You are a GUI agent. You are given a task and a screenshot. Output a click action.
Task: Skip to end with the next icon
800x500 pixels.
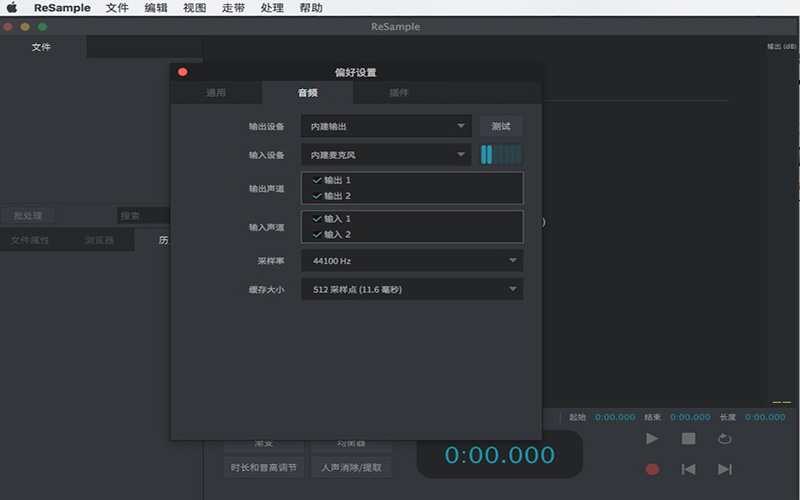[724, 469]
